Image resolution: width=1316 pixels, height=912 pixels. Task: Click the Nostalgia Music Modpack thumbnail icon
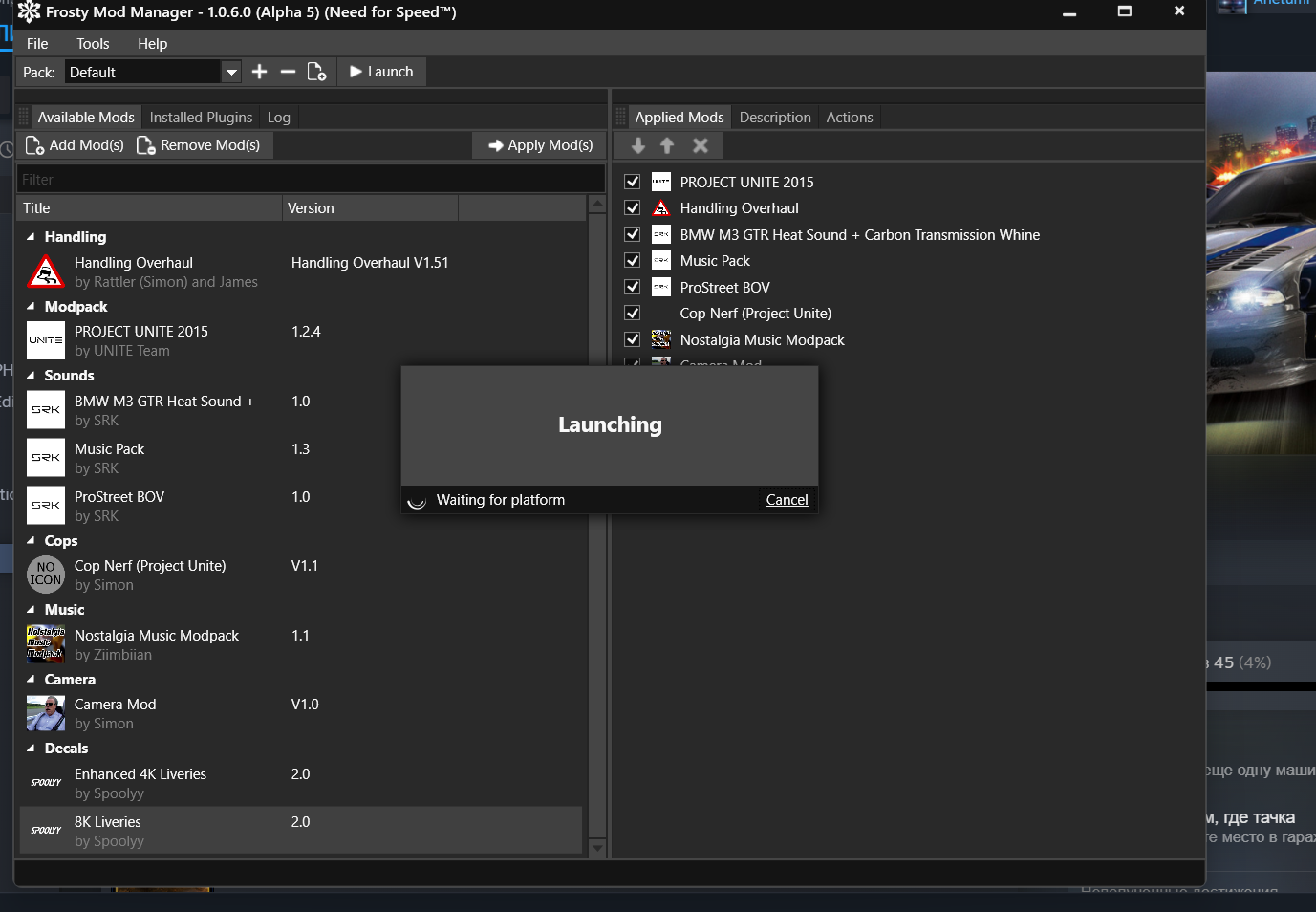tap(45, 644)
